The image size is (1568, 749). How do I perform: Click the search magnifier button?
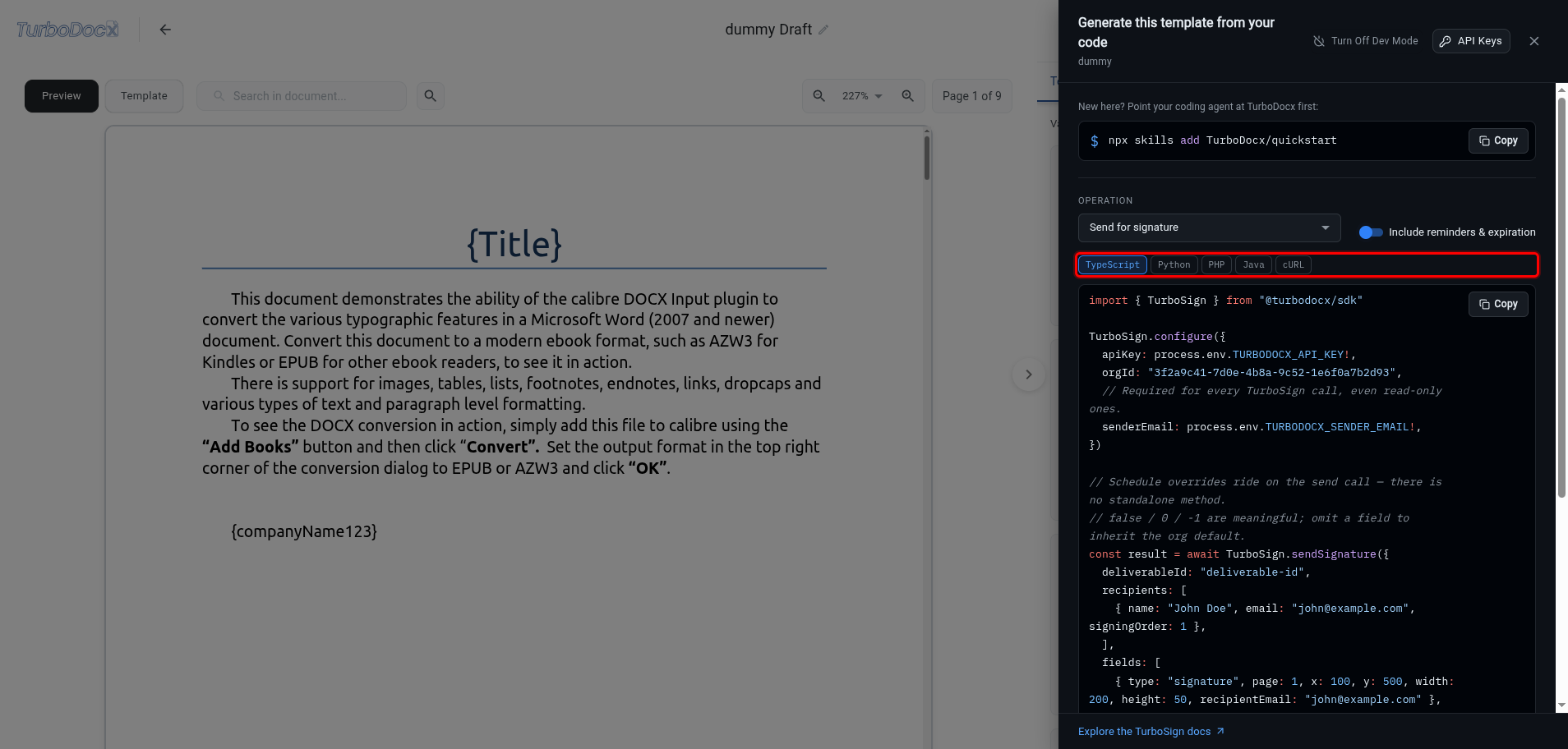click(x=430, y=96)
